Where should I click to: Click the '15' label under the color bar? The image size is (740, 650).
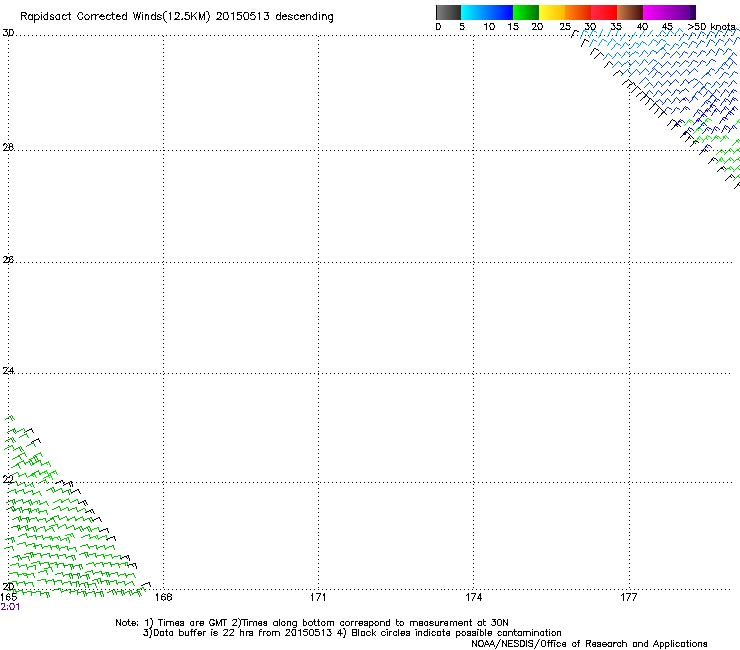tap(513, 27)
